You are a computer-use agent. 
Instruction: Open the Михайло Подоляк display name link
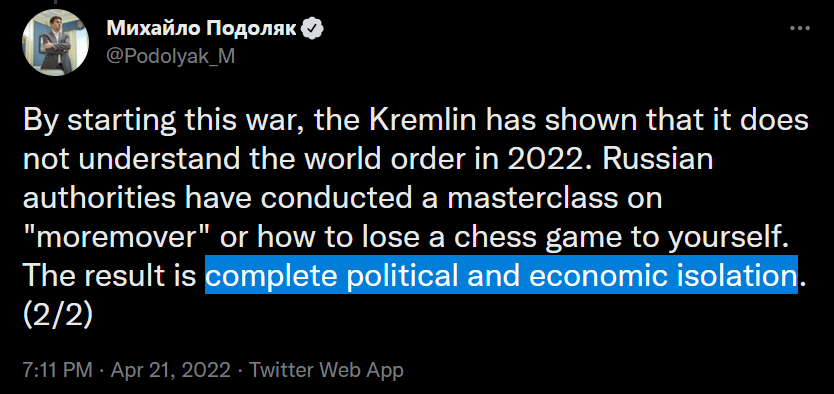coord(202,29)
